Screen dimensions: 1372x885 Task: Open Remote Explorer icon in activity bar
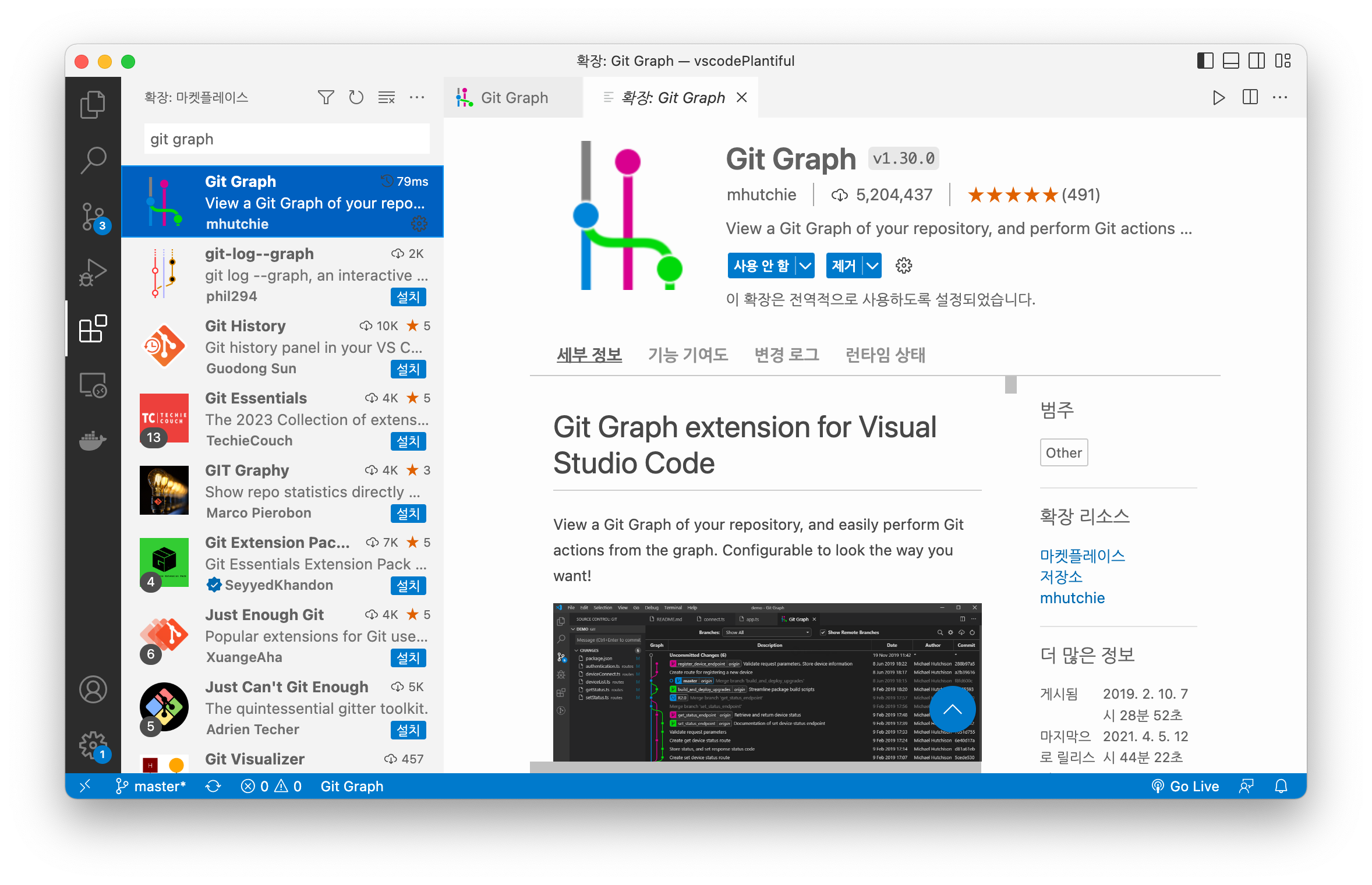93,385
